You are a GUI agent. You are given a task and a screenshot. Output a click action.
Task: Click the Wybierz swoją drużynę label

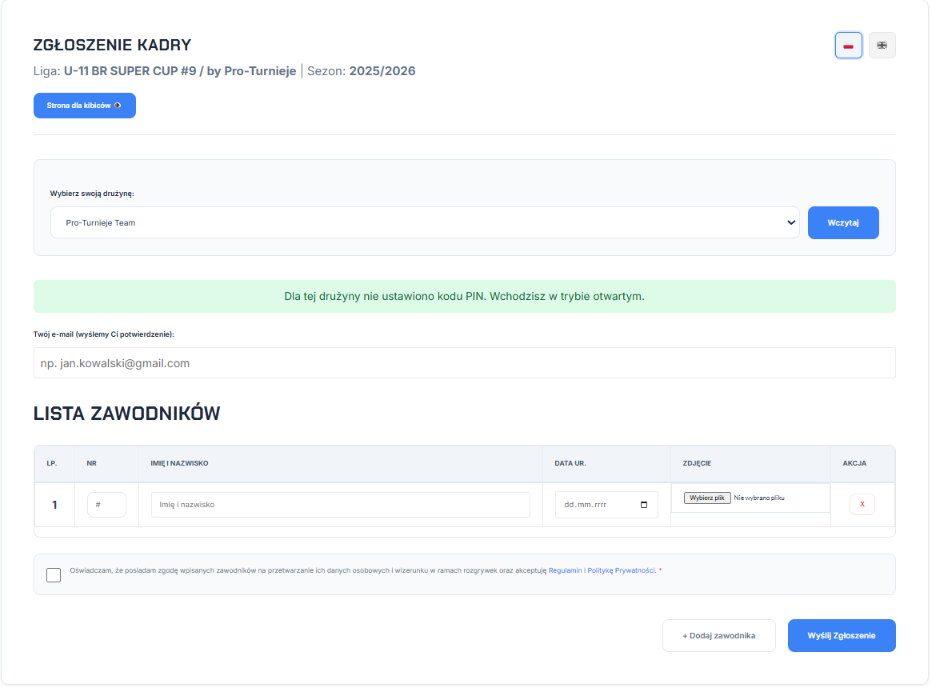click(x=92, y=194)
